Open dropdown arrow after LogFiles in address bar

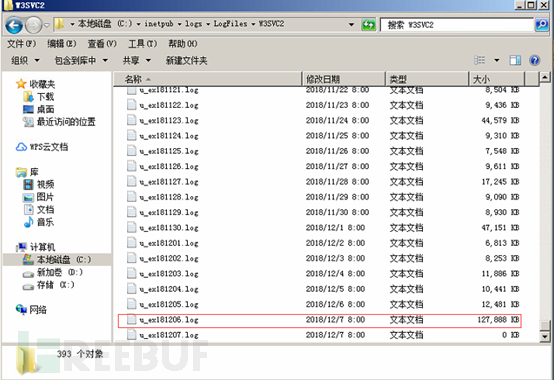(x=253, y=24)
